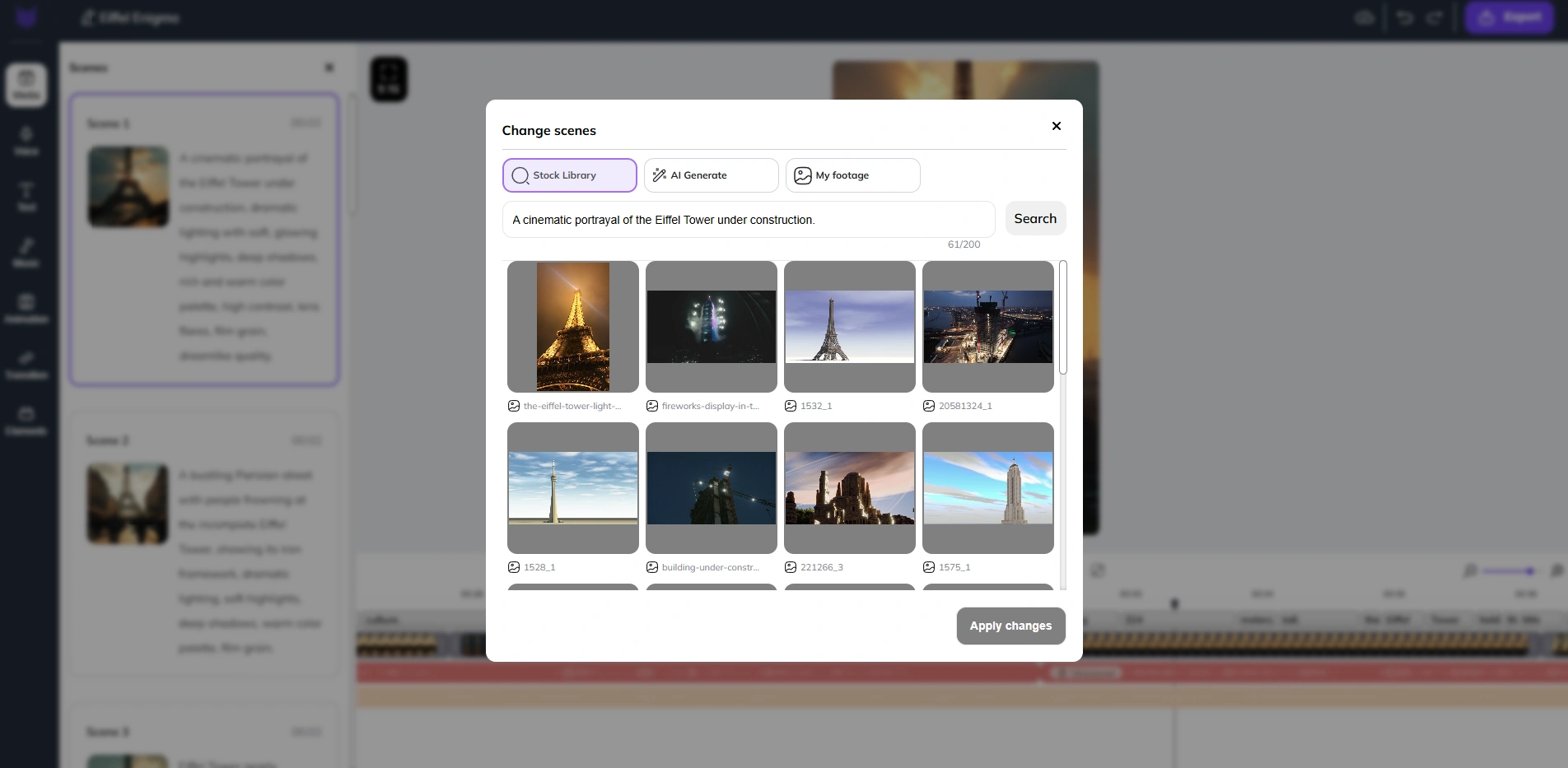Image resolution: width=1568 pixels, height=768 pixels.
Task: Choose the 1532_1 Eiffel tower thumbnail
Action: [850, 327]
